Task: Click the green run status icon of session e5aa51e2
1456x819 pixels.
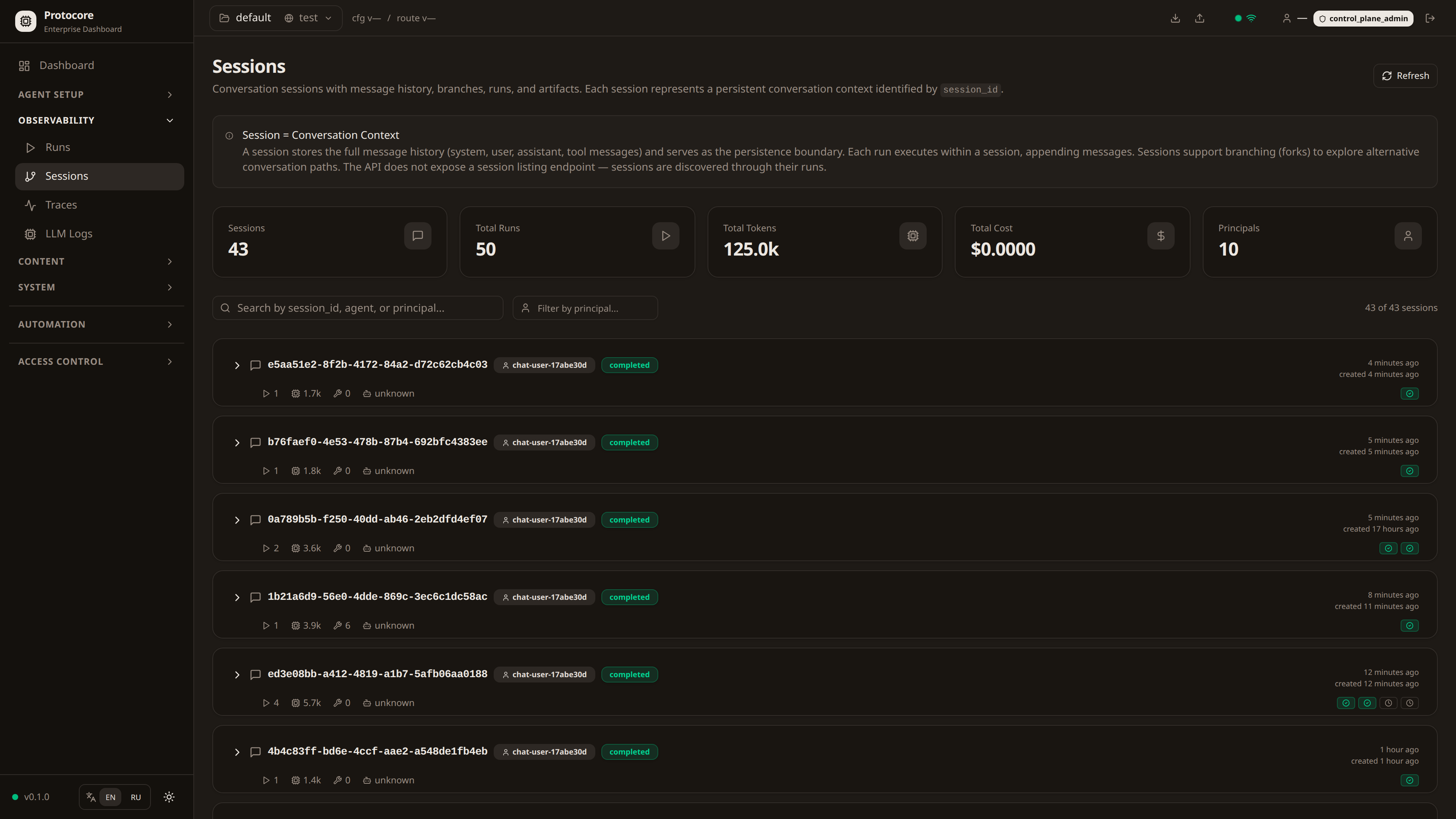Action: [x=1410, y=394]
